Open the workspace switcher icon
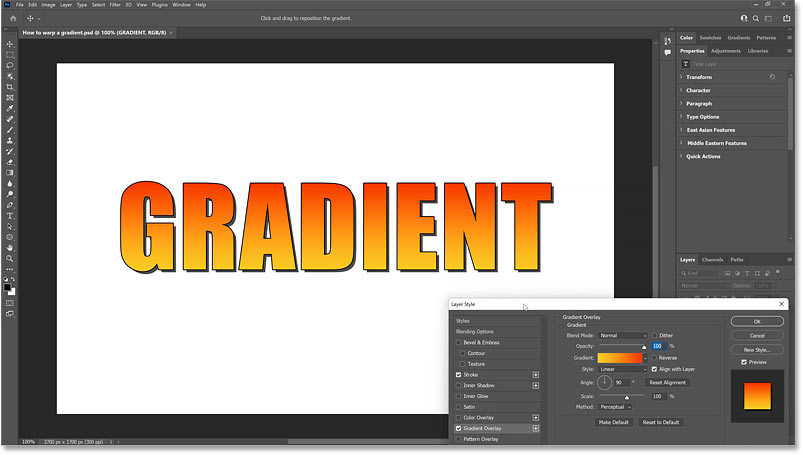Image resolution: width=803 pixels, height=455 pixels. pos(768,18)
